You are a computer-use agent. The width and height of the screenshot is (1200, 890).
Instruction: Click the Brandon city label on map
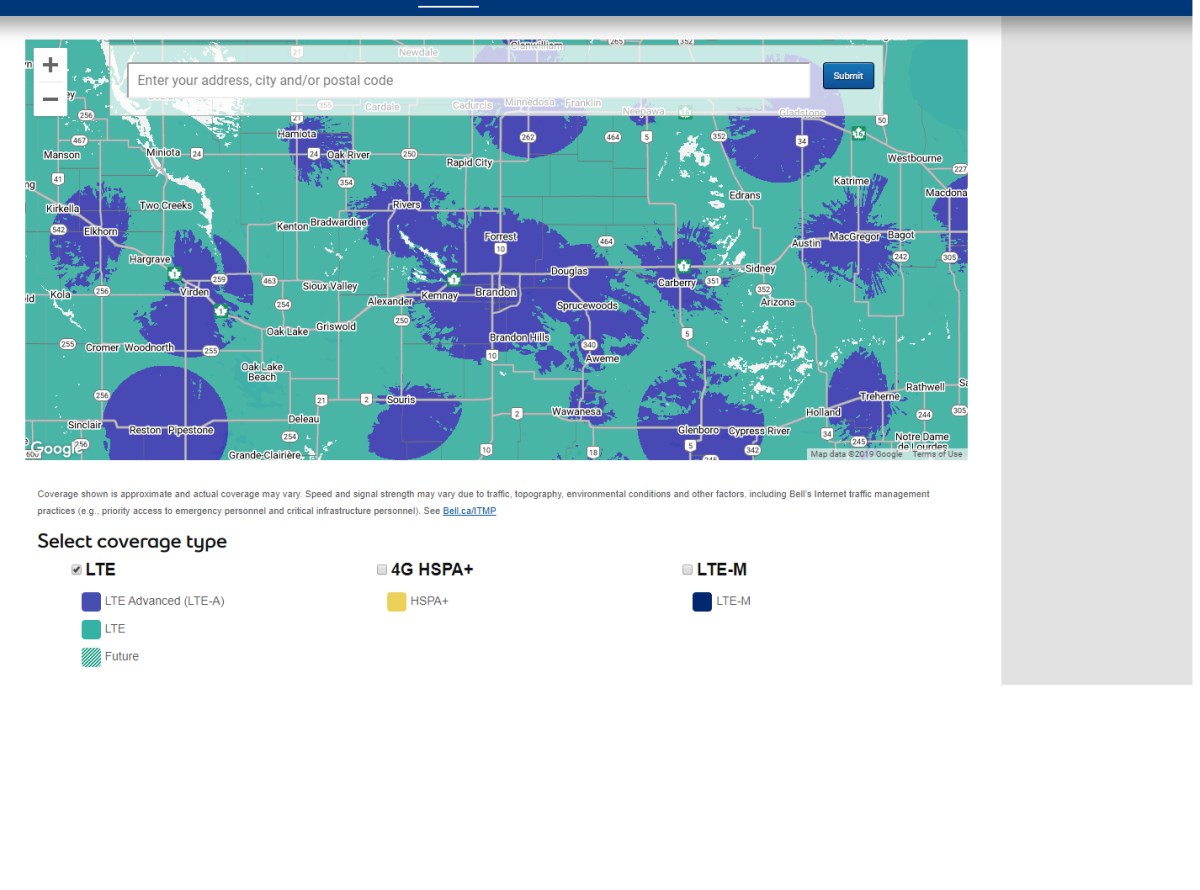coord(495,292)
